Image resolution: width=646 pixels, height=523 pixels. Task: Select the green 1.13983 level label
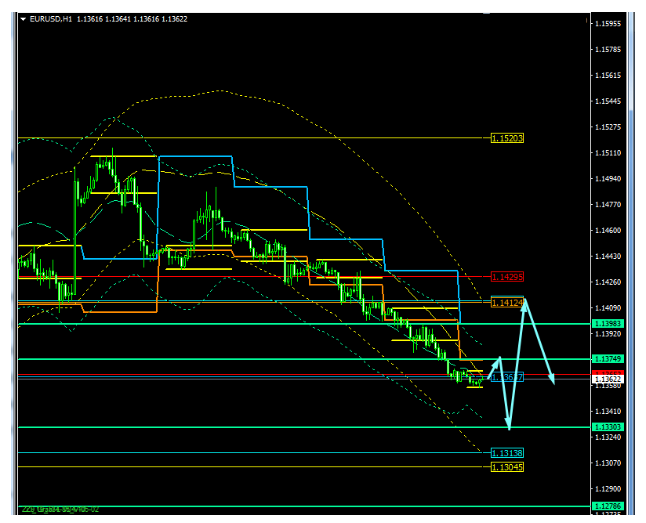click(x=608, y=323)
